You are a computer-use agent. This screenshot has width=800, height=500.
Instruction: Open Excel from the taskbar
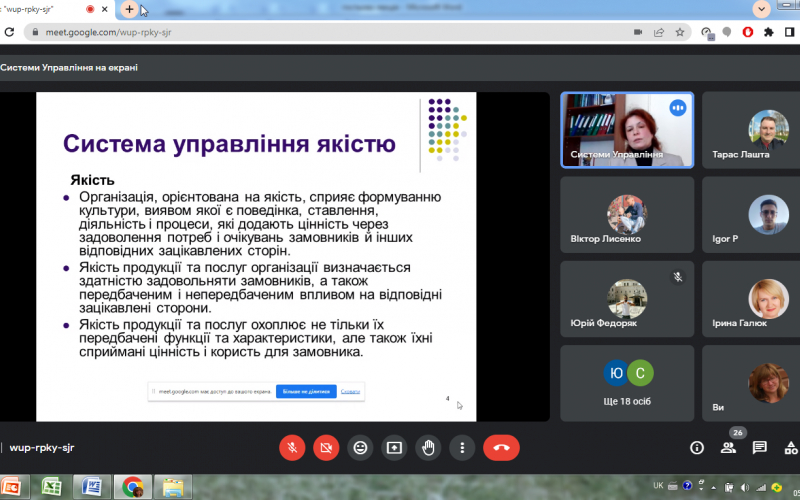(51, 487)
